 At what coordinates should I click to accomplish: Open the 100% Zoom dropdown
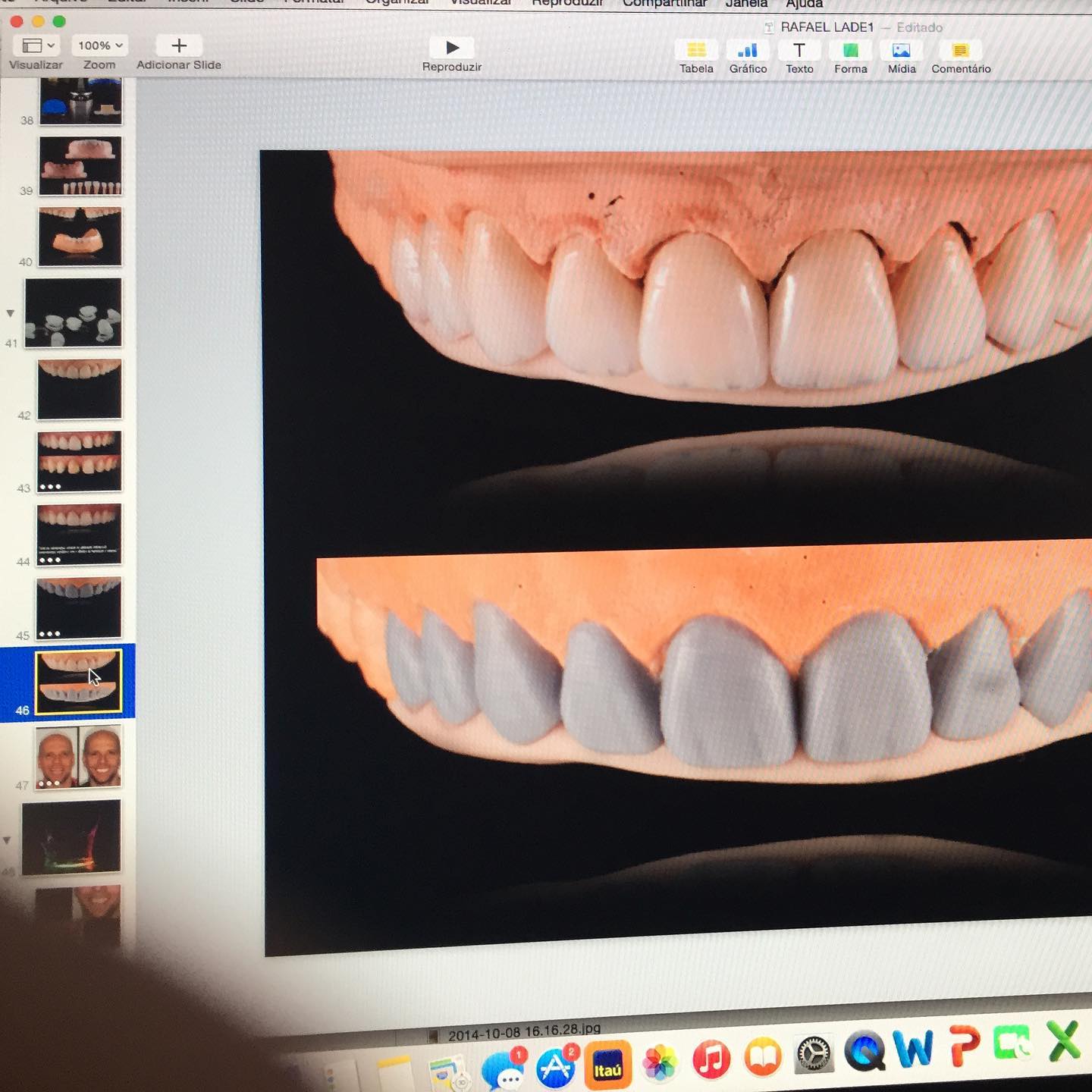99,45
